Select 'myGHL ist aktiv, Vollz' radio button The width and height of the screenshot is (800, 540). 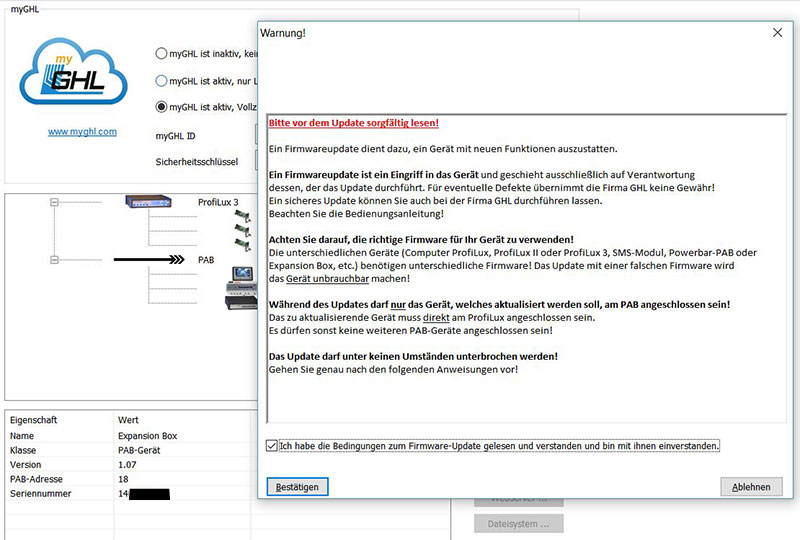161,107
